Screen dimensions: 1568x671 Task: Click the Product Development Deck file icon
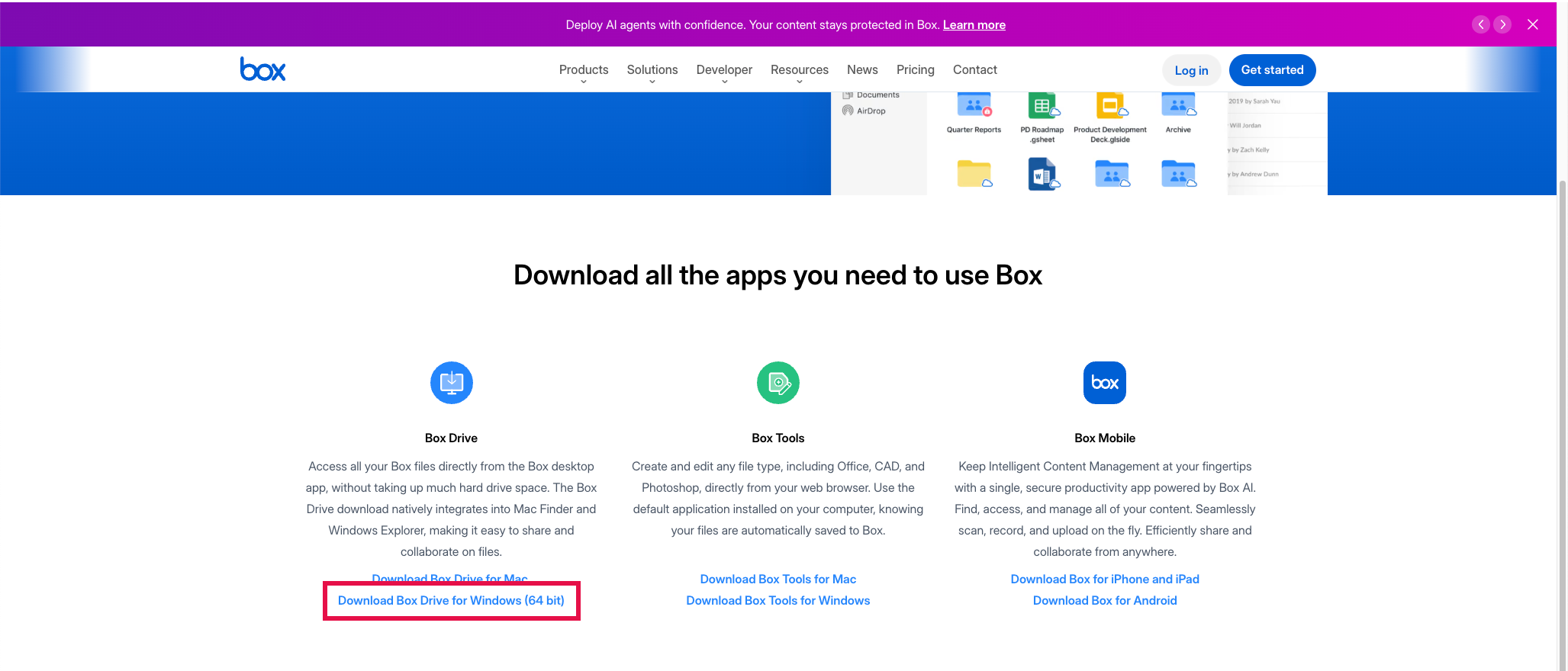coord(1111,105)
